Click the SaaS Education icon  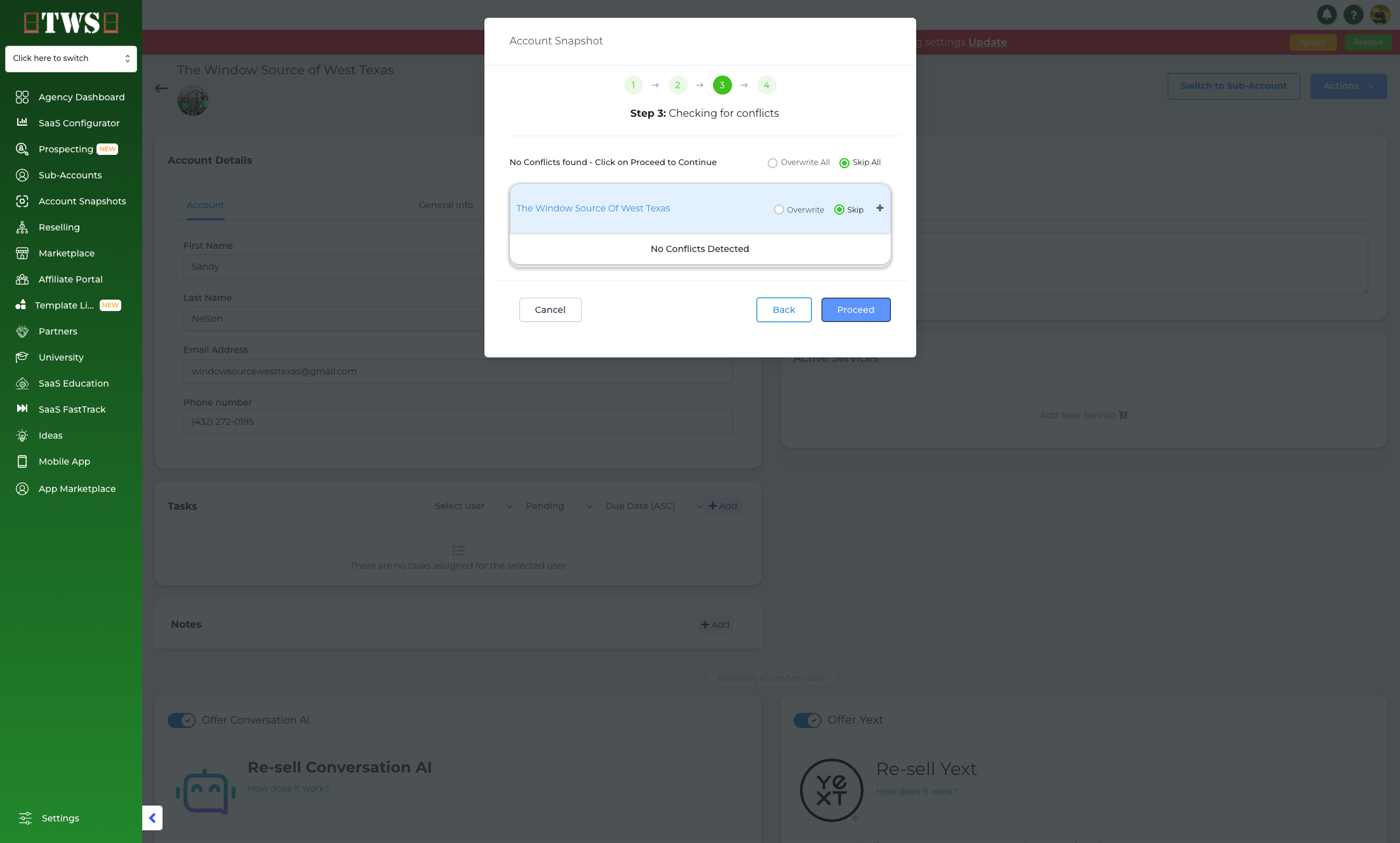[22, 383]
